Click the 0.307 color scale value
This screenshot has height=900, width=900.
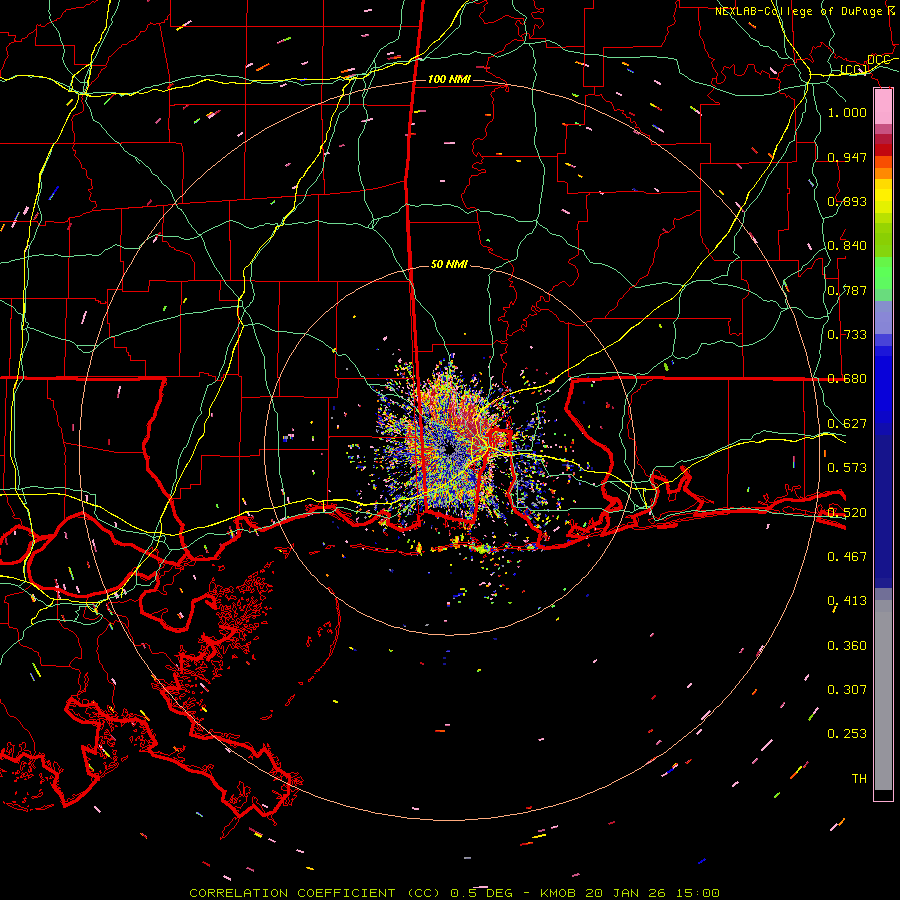coord(847,690)
